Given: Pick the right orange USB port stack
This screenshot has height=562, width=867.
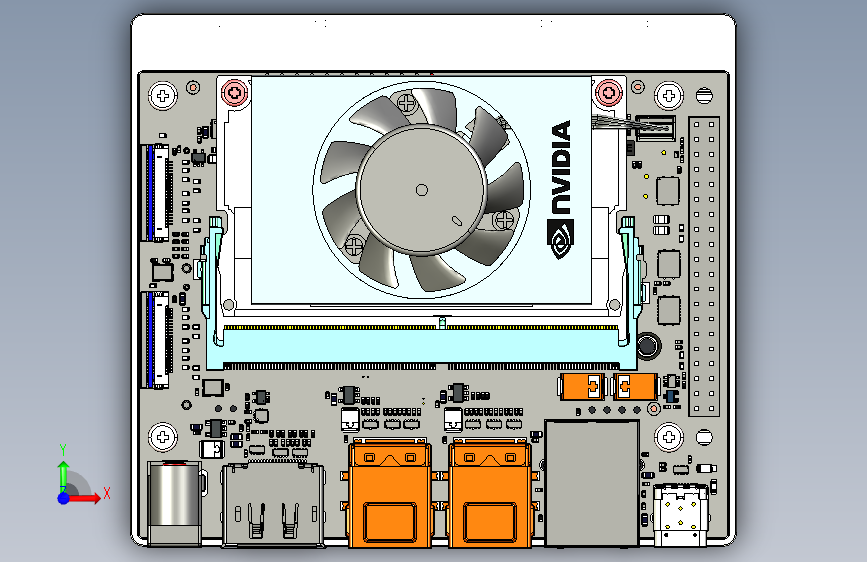Looking at the screenshot, I should click(x=491, y=493).
